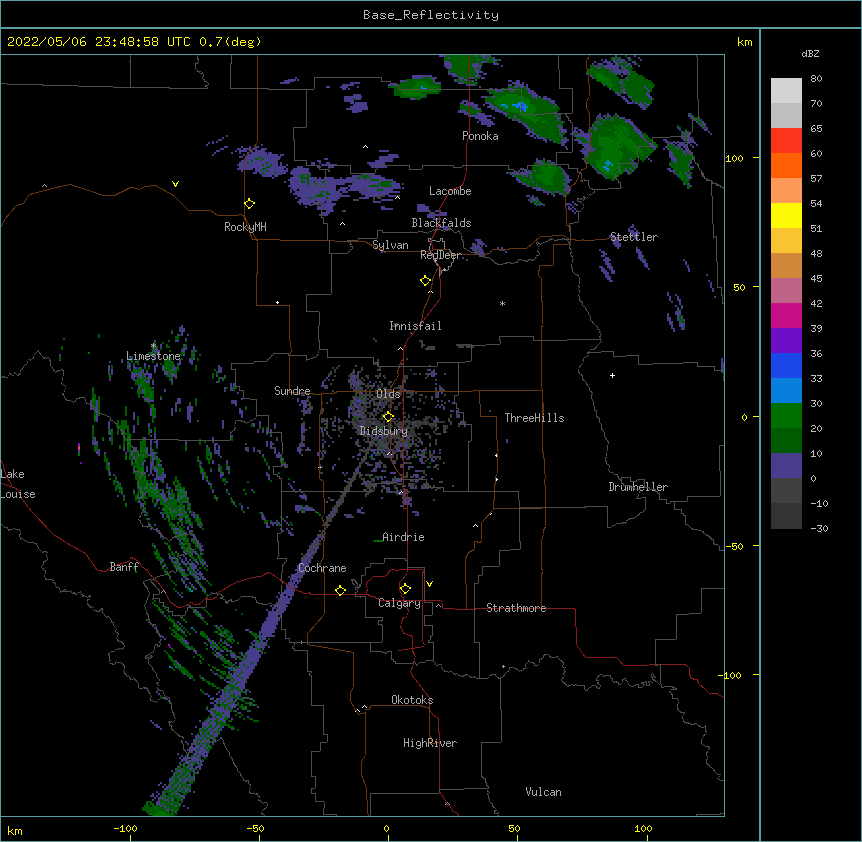Click the dBZ legend heading
Image resolution: width=862 pixels, height=842 pixels.
point(810,53)
